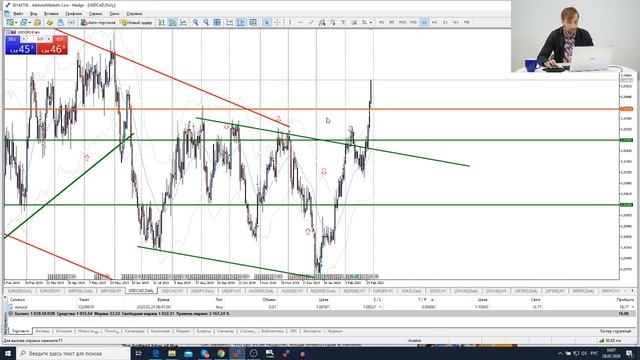Switch to MN timeframe
Image resolution: width=640 pixels, height=360 pixels.
click(x=467, y=22)
